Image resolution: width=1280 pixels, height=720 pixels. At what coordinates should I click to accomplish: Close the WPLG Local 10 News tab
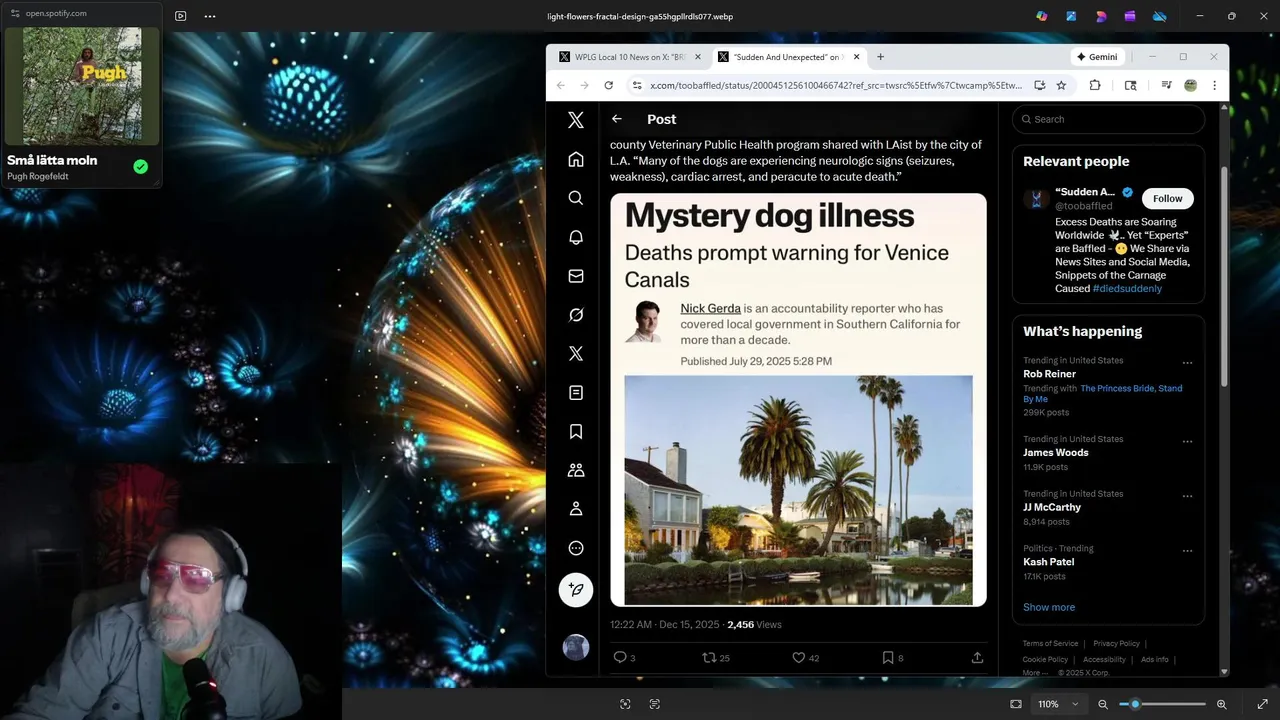[697, 57]
